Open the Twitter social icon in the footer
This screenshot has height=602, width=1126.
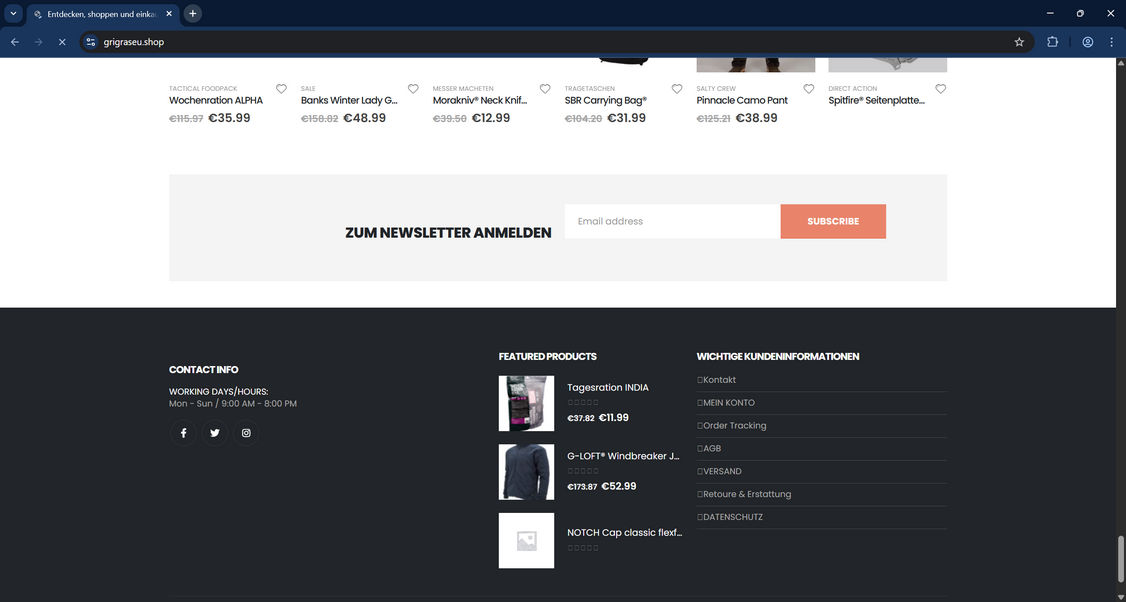(x=214, y=432)
